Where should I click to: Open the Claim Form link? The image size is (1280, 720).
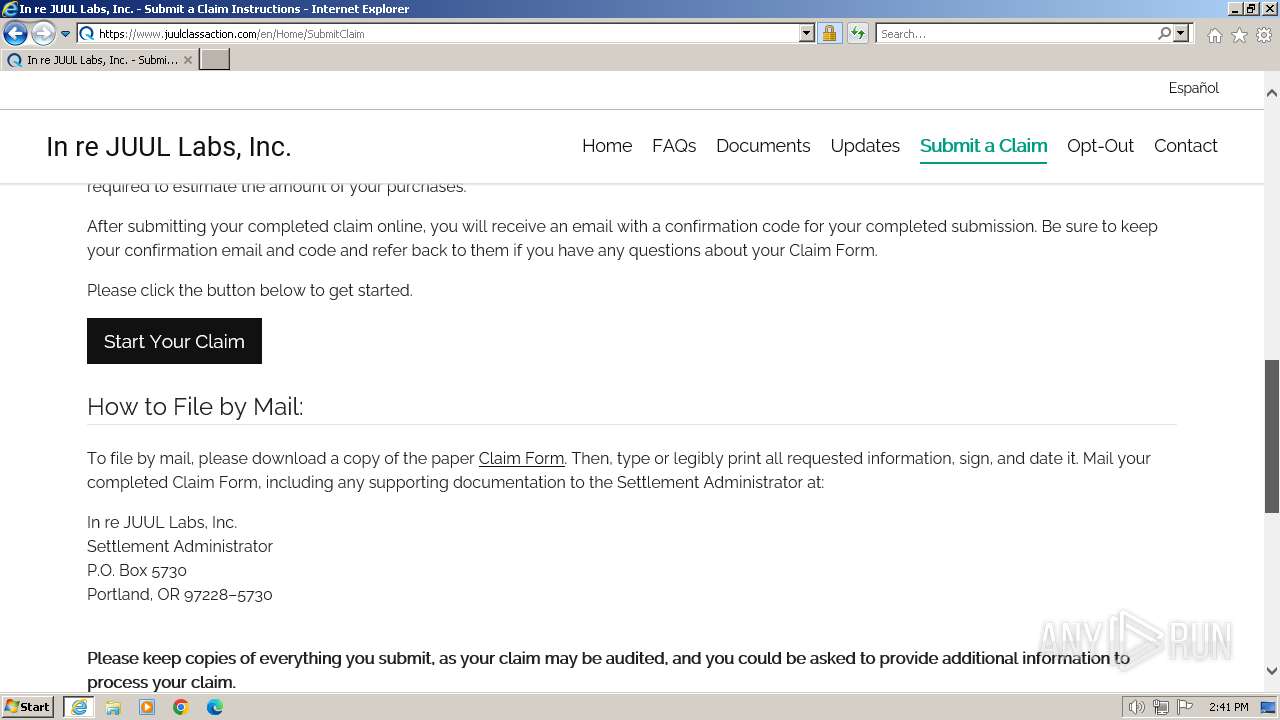click(521, 458)
